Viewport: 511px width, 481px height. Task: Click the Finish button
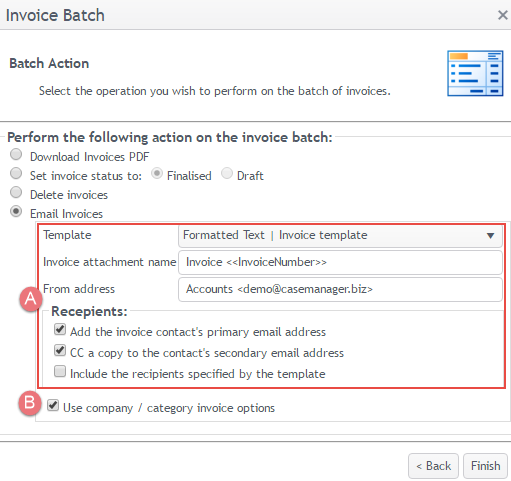click(x=485, y=466)
